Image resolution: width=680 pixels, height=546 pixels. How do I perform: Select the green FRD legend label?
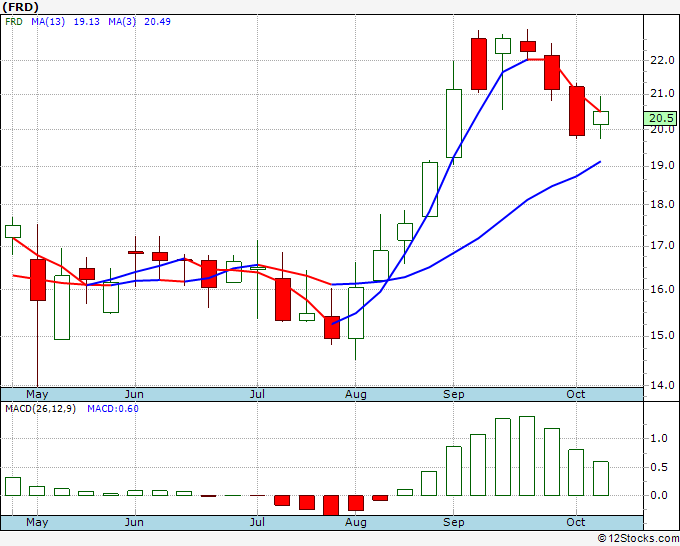tap(14, 22)
